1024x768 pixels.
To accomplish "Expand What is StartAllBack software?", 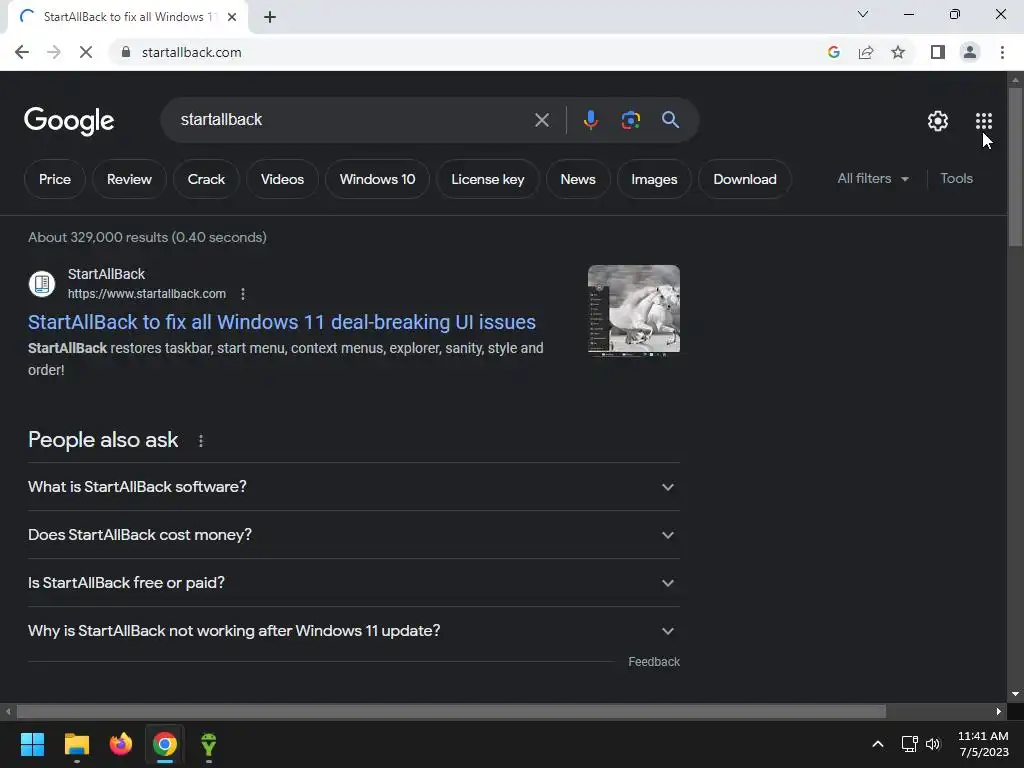I will tap(353, 487).
